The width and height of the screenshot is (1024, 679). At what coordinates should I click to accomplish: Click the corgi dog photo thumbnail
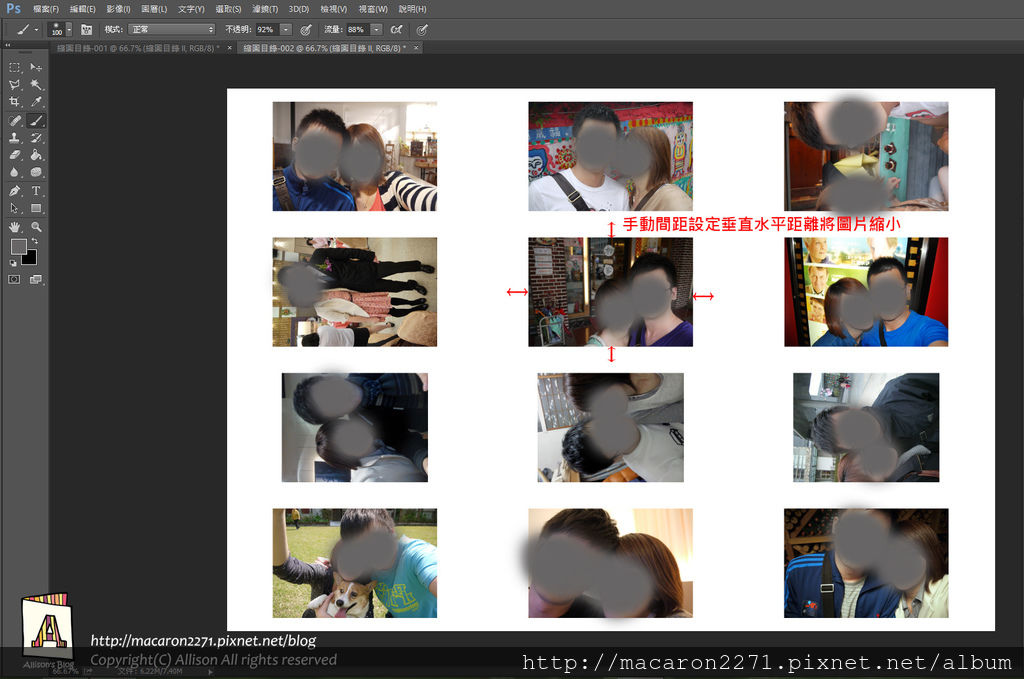click(x=355, y=563)
